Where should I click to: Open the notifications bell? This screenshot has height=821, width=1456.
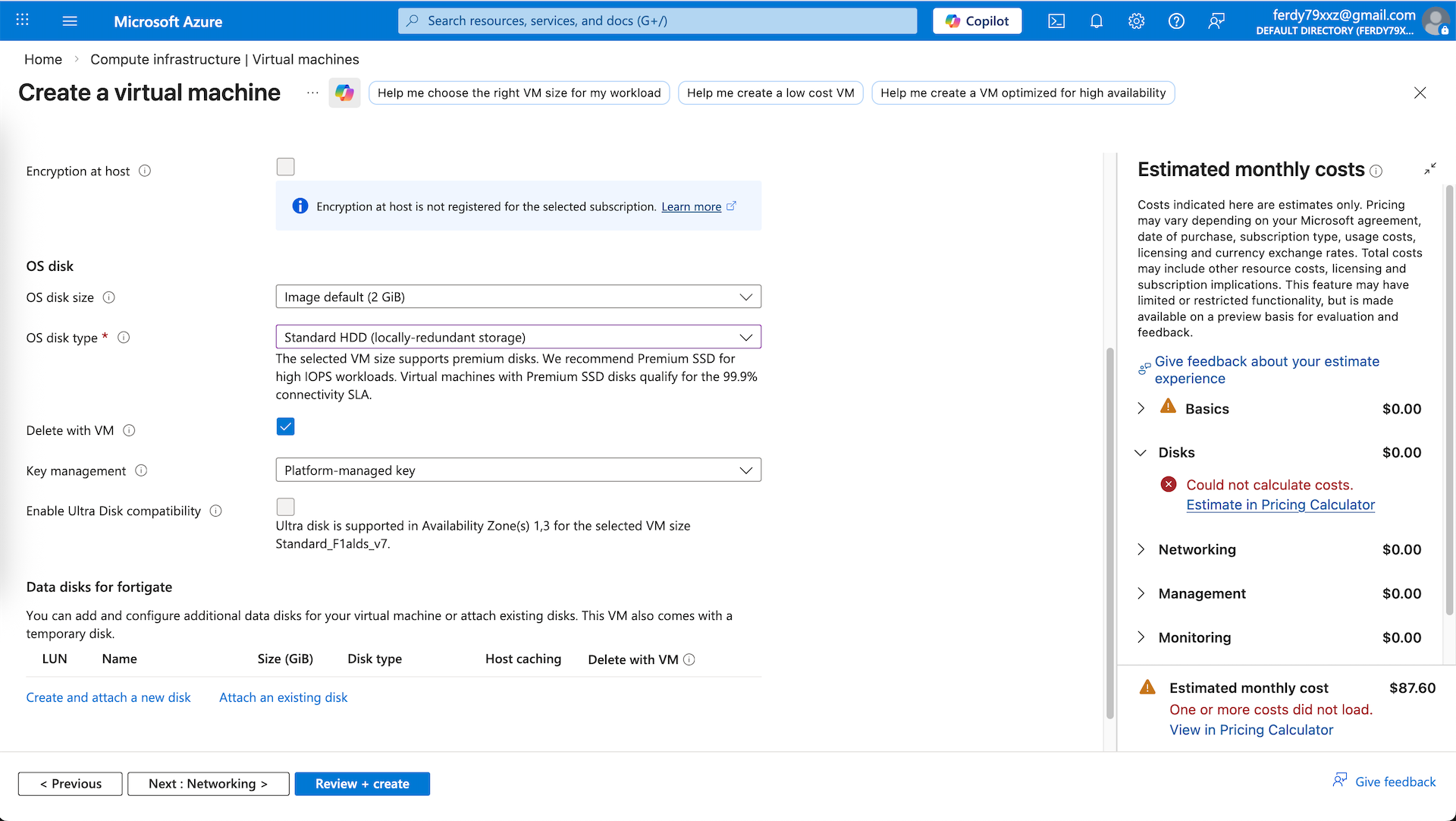coord(1097,21)
